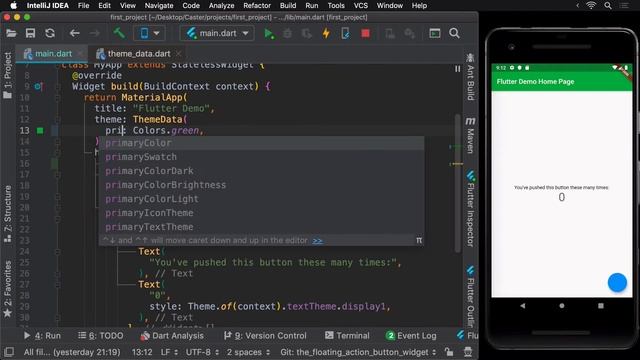Open Spotlight search in macOS menu bar
Screen dimensions: 640x360
pos(608,6)
